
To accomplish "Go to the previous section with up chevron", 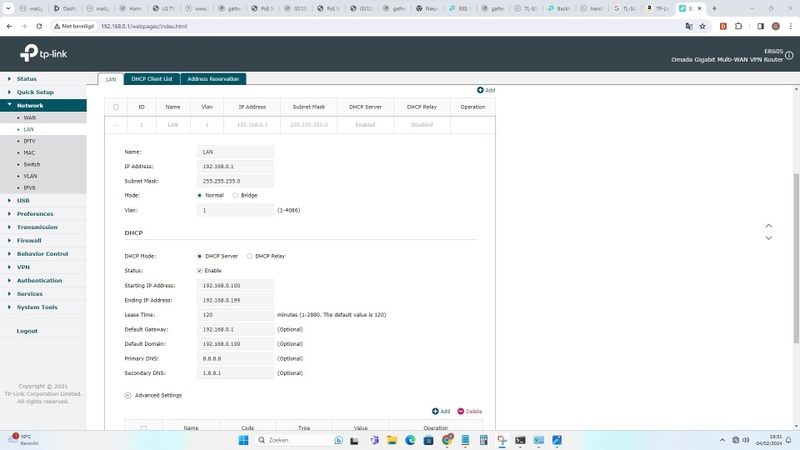I will [x=768, y=226].
